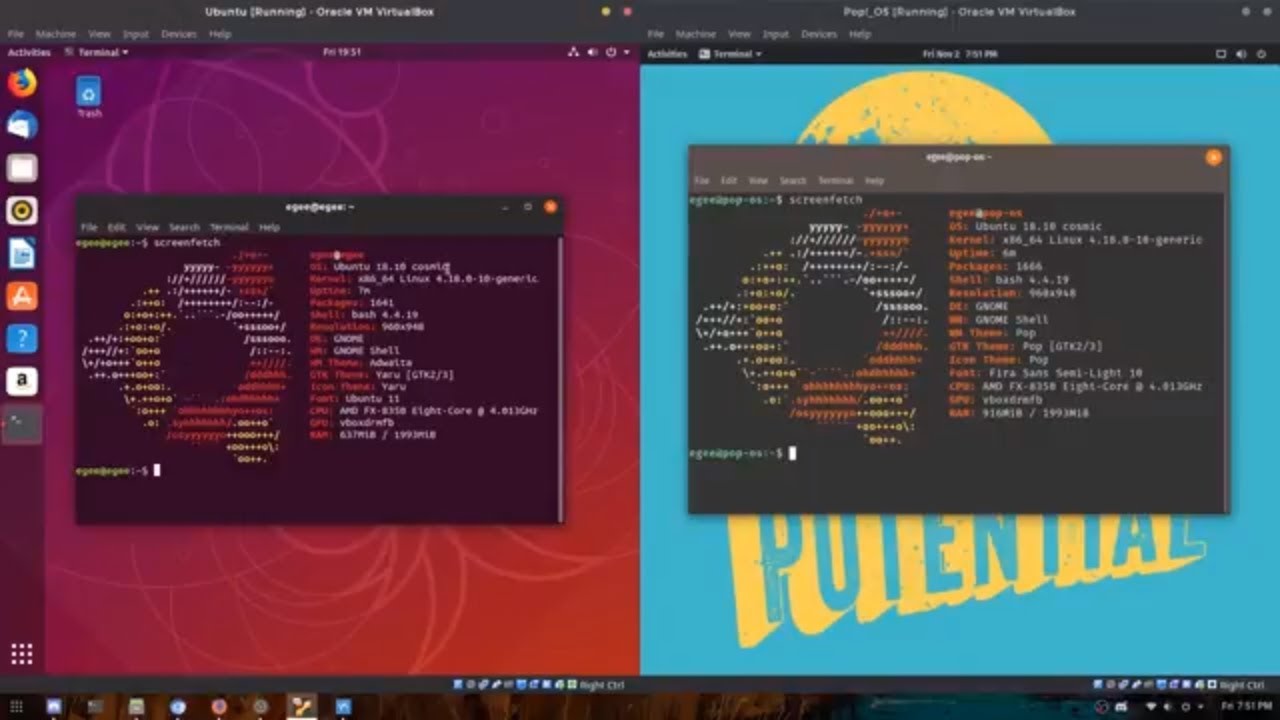The height and width of the screenshot is (720, 1280).
Task: Open View menu in the egee@pop-os terminal
Action: 758,181
